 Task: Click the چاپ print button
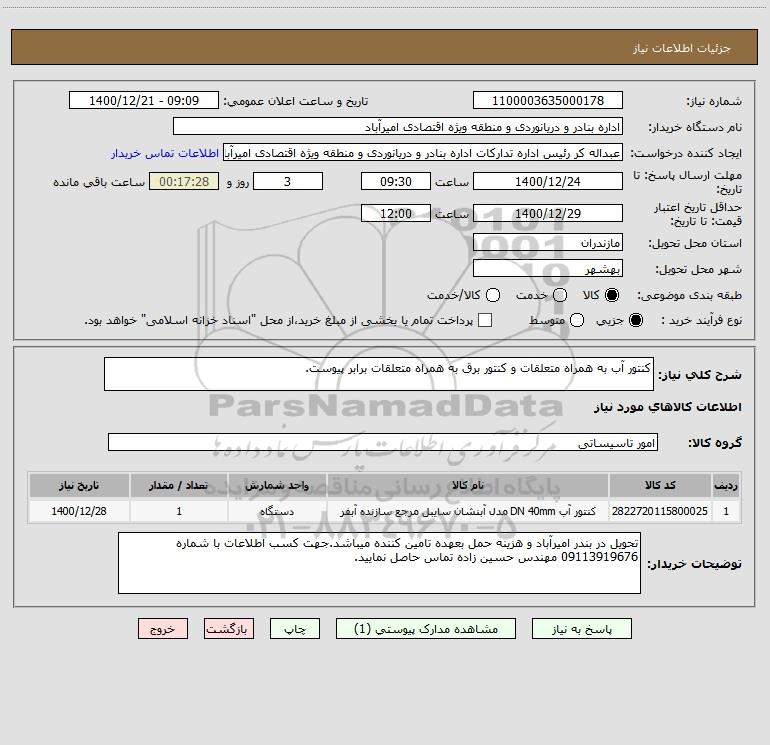tap(295, 629)
